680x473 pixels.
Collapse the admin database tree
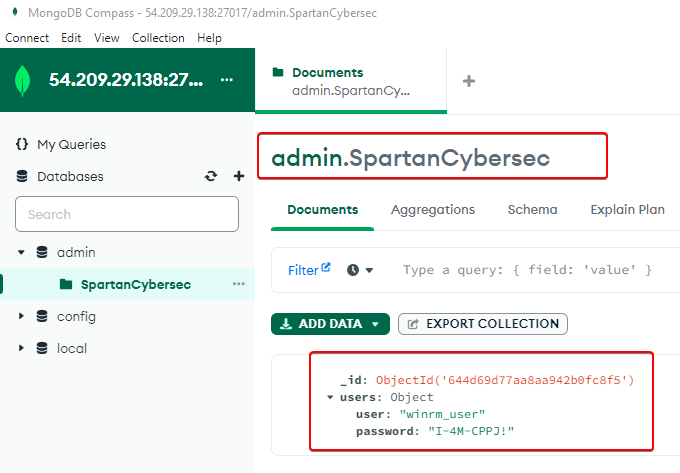[21, 252]
